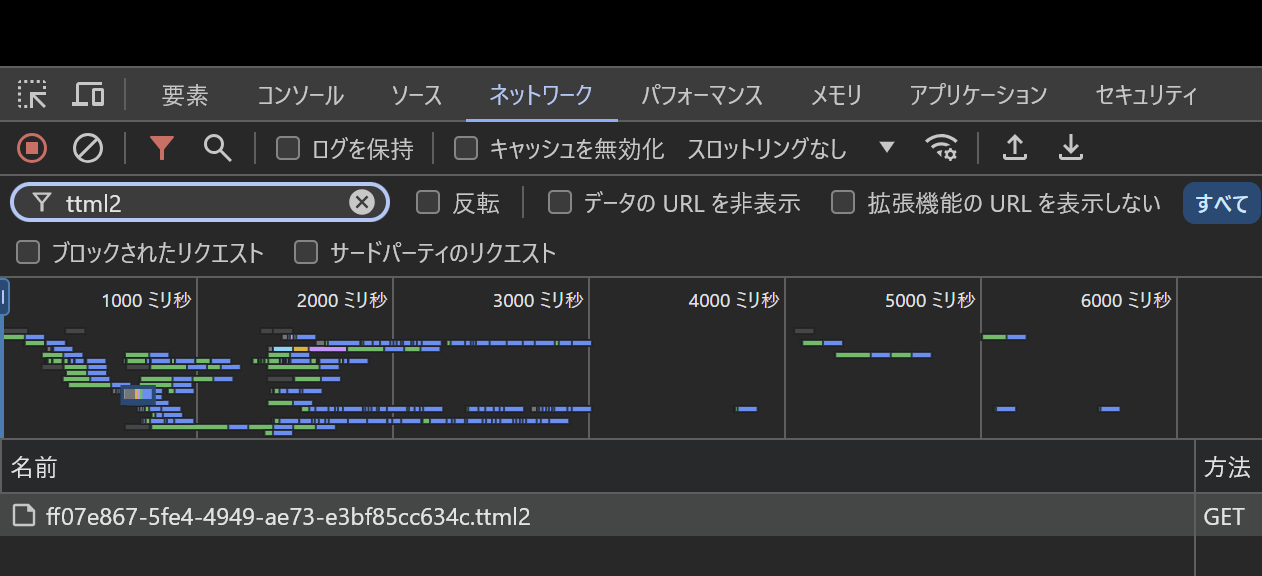The height and width of the screenshot is (576, 1262).
Task: Switch to the コンソール tab
Action: click(x=300, y=96)
